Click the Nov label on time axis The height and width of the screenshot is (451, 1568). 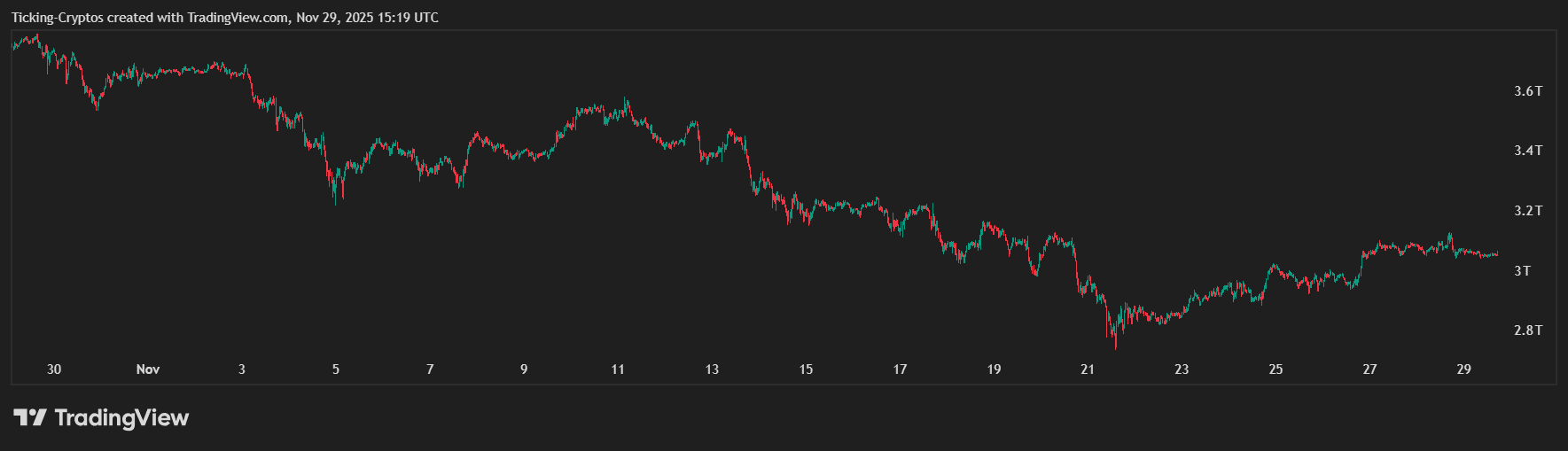148,369
